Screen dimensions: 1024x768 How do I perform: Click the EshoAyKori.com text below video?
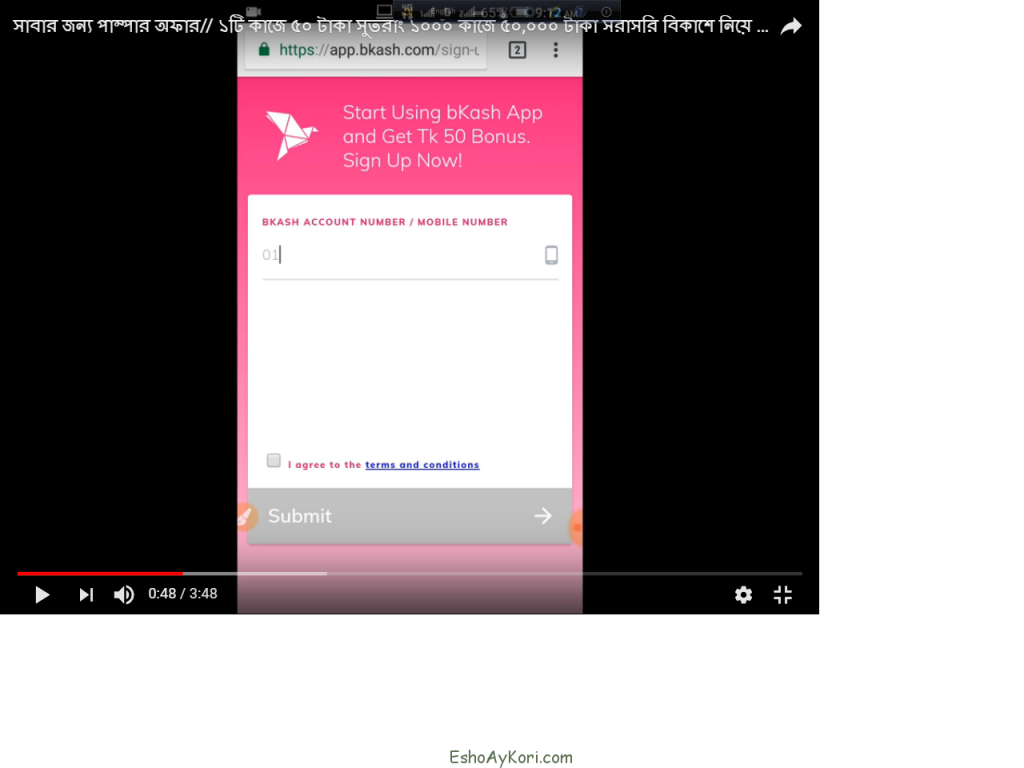tap(511, 757)
